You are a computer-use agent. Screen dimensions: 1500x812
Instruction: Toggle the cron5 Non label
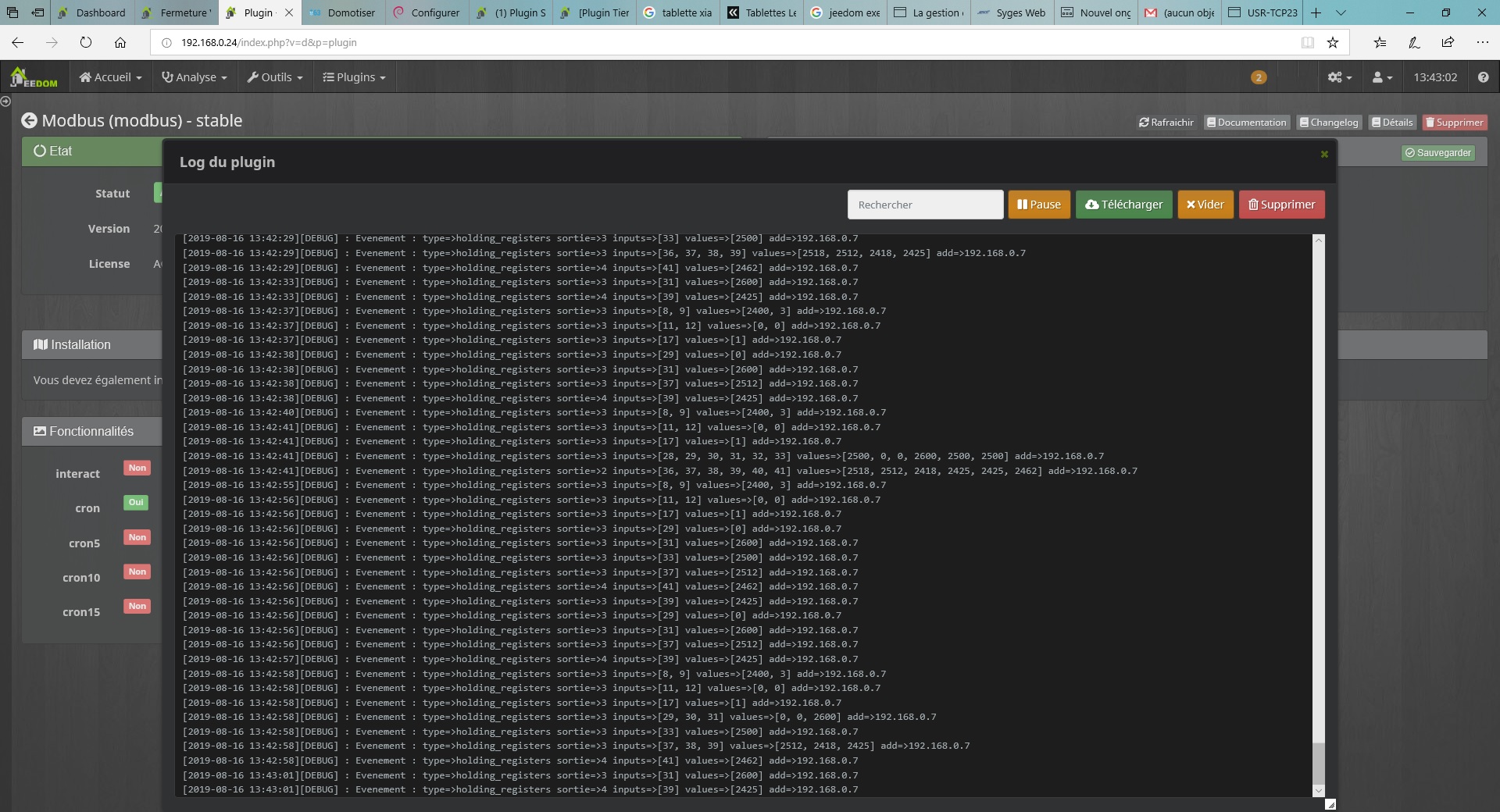click(137, 538)
